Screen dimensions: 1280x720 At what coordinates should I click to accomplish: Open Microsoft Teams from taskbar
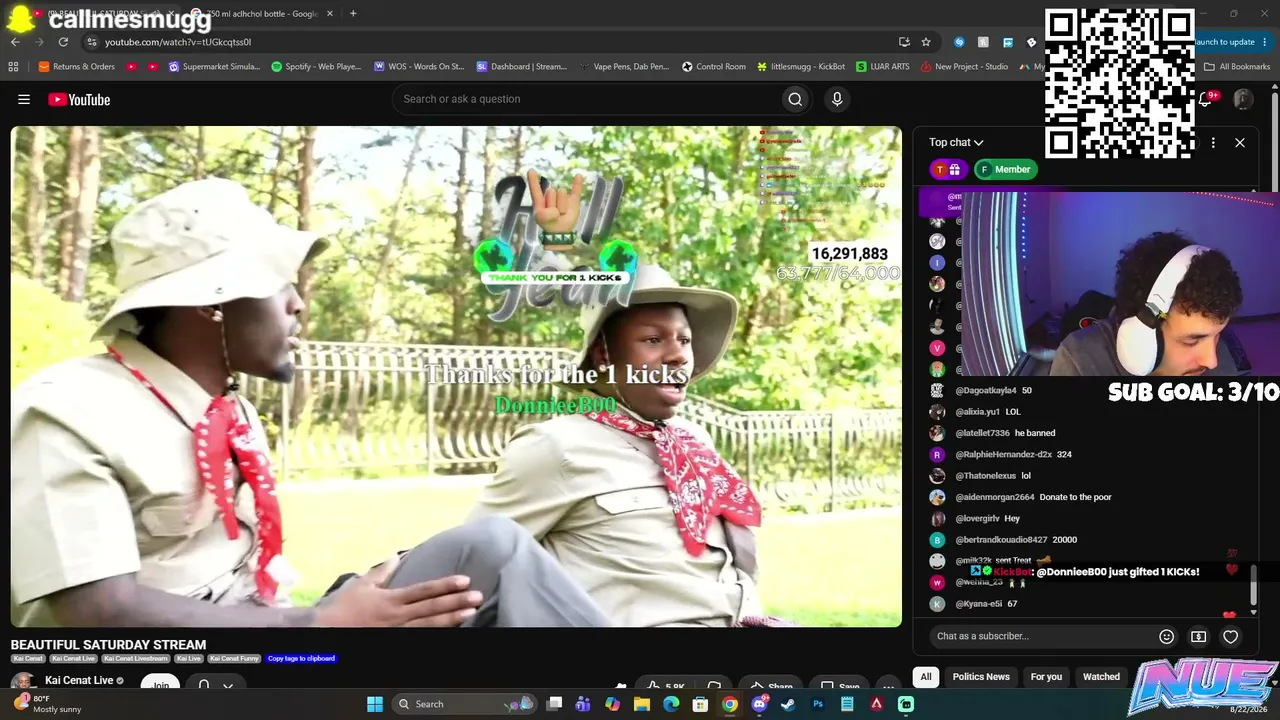[583, 704]
